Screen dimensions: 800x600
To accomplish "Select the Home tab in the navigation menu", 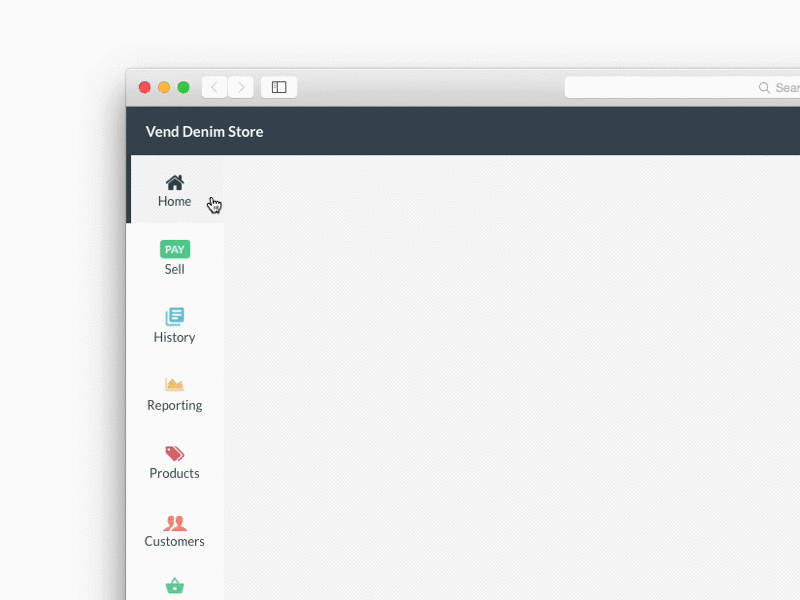I will pos(174,190).
